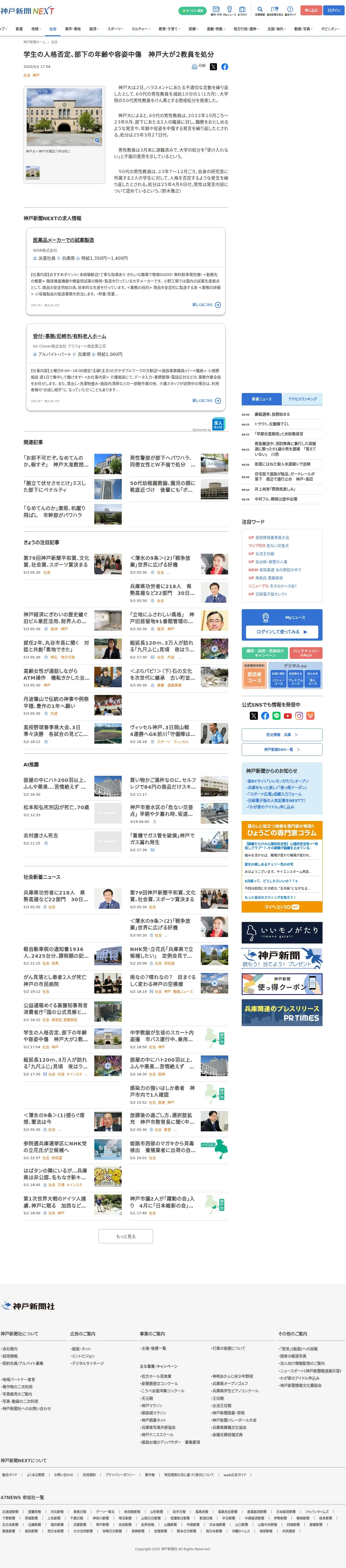Open headline トラウト、左膝痛でIL

click(272, 424)
